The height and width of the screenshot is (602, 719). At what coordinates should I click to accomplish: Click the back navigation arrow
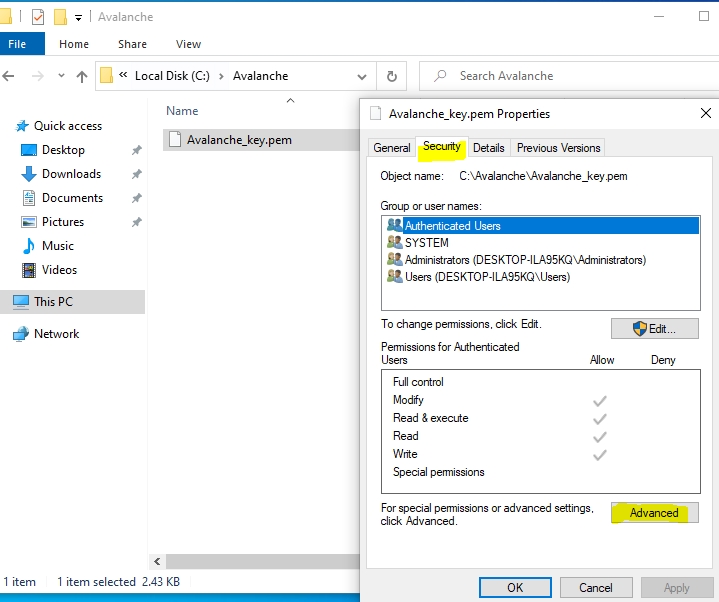(x=10, y=76)
